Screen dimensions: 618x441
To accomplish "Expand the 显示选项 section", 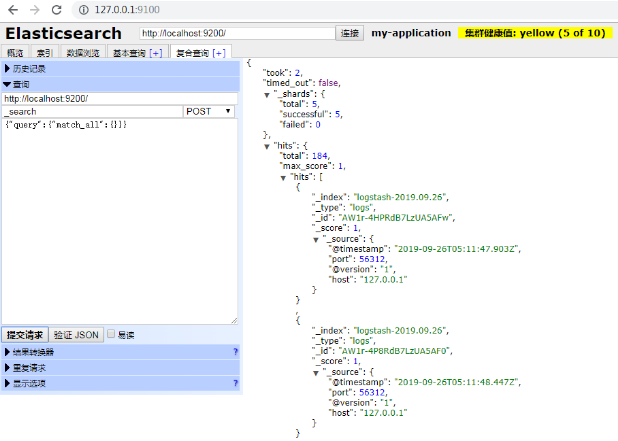I will point(121,383).
